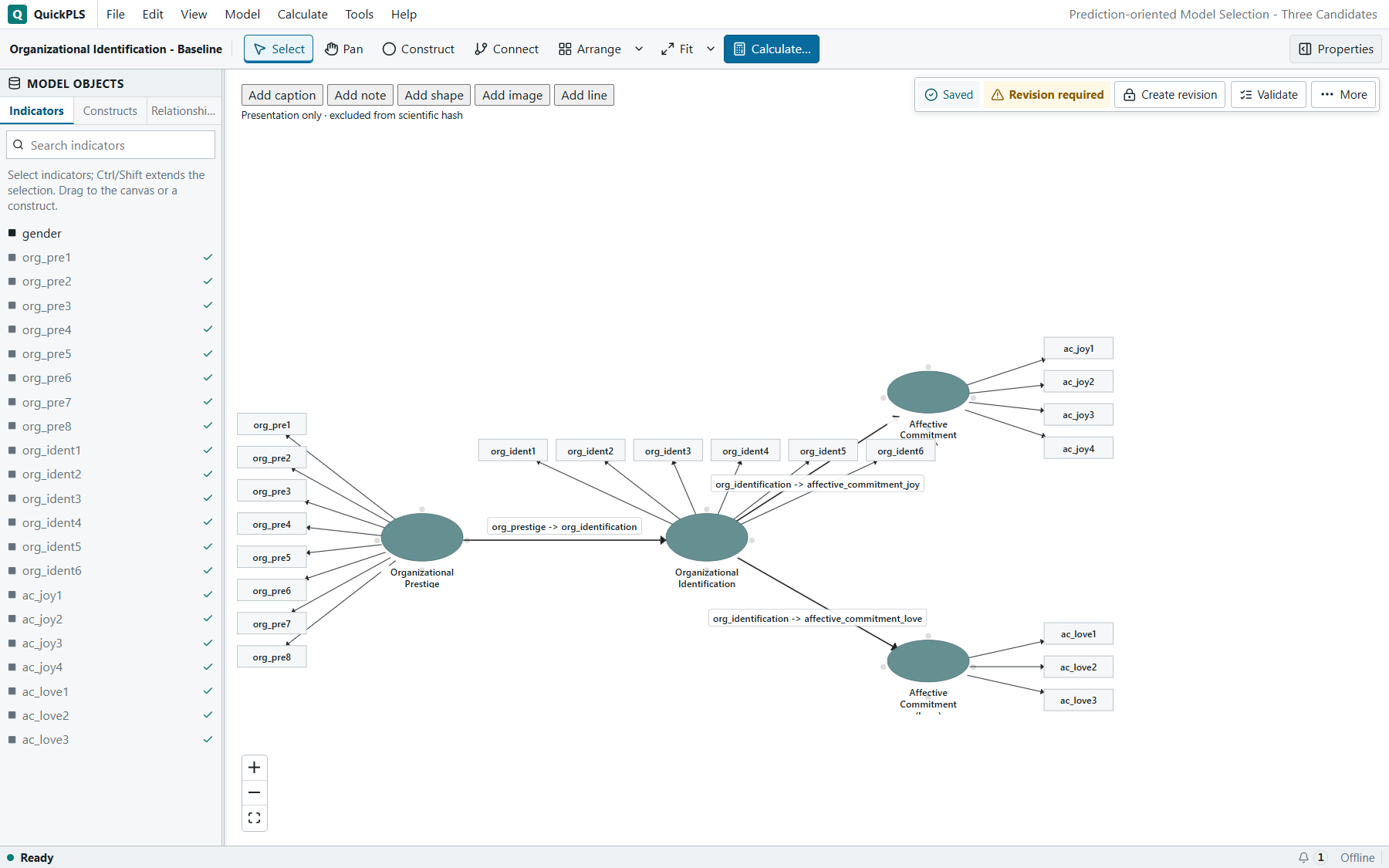Click the org_identification -> affective_commitment_love label
This screenshot has width=1389, height=868.
point(817,619)
